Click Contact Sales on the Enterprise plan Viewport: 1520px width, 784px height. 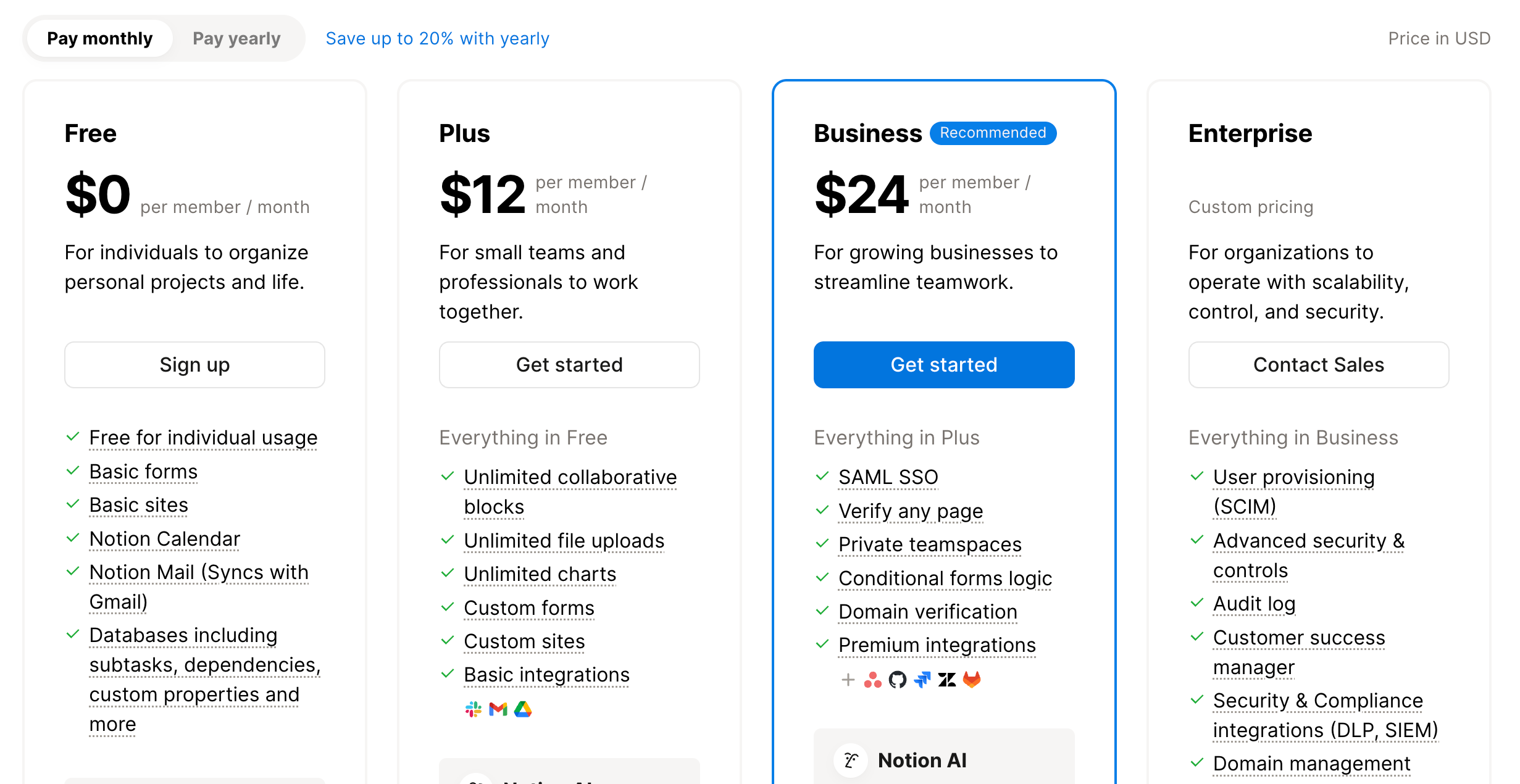(1319, 365)
